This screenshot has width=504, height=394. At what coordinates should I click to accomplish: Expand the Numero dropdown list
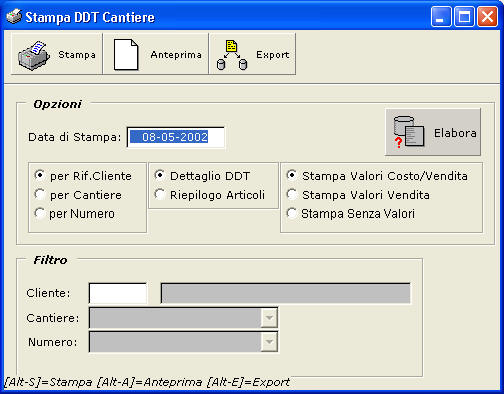pyautogui.click(x=269, y=342)
